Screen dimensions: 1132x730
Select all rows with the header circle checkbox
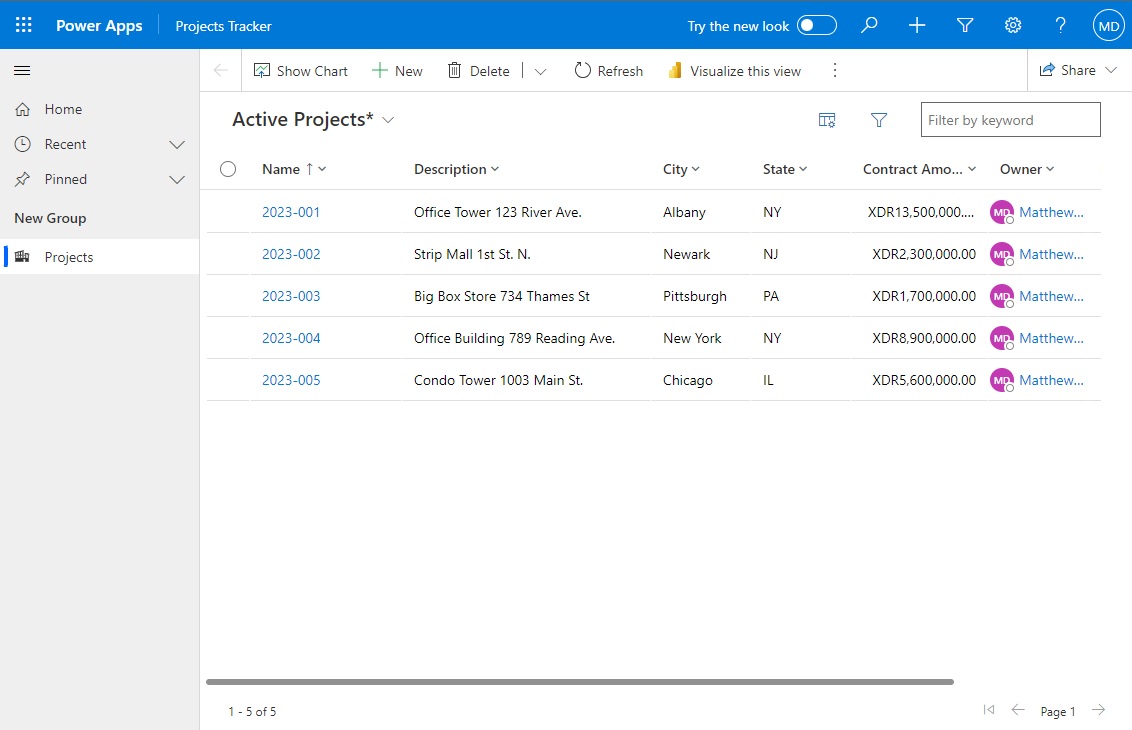point(228,169)
